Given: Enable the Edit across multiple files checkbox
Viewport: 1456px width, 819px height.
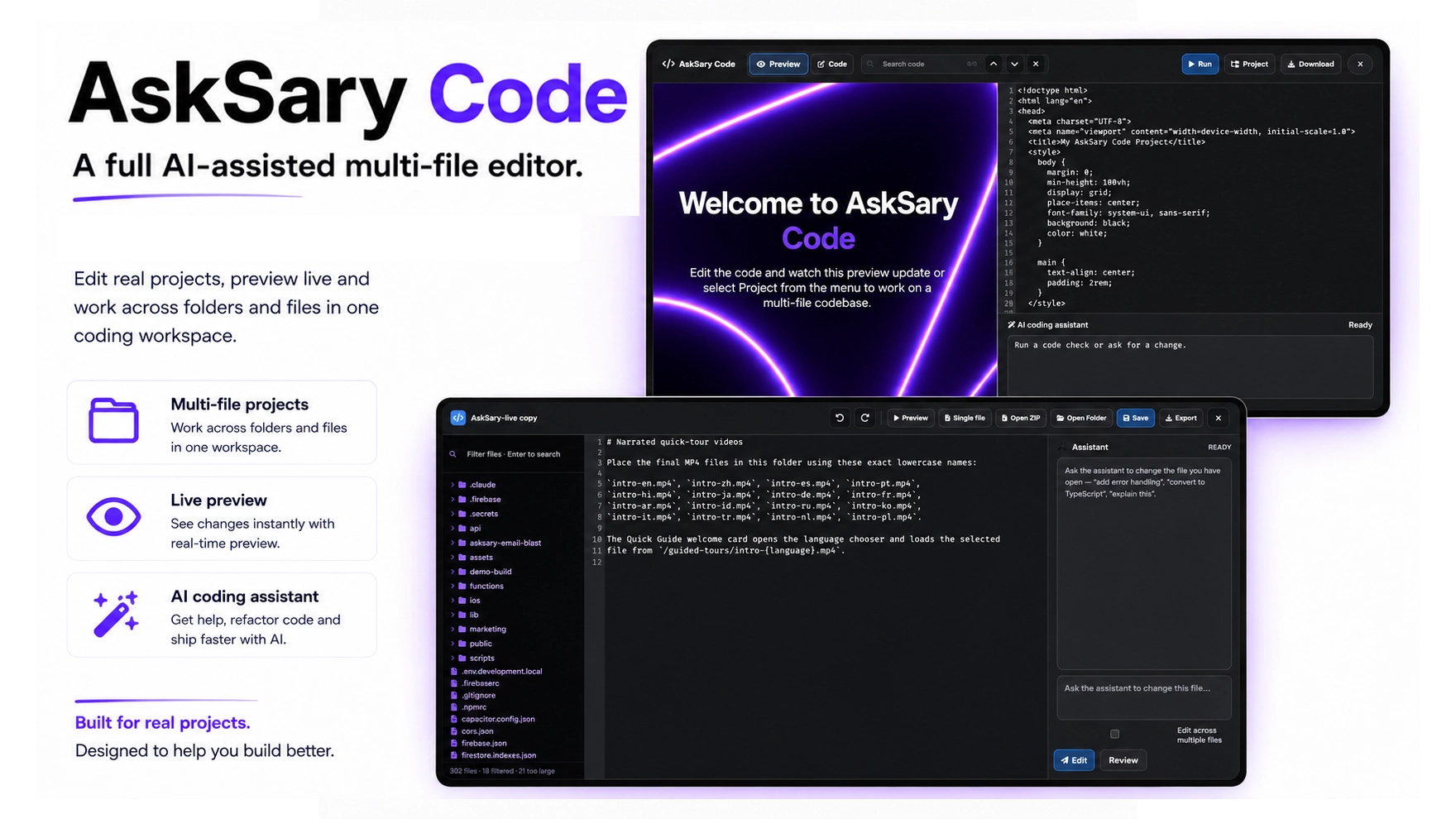Looking at the screenshot, I should pyautogui.click(x=1114, y=734).
